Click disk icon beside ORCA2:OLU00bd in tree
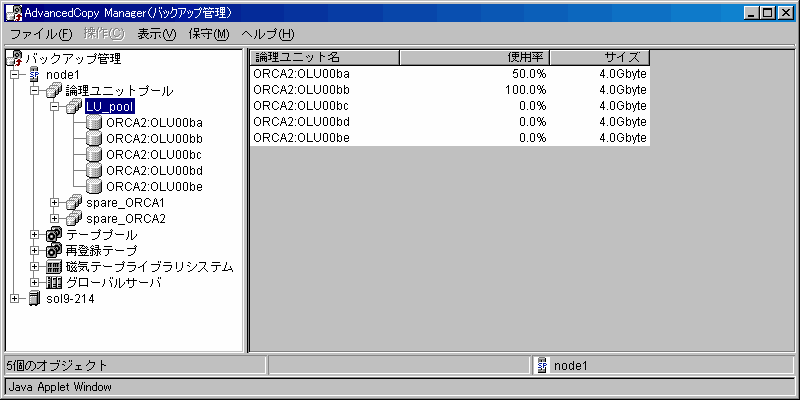The image size is (800, 400). pyautogui.click(x=94, y=170)
